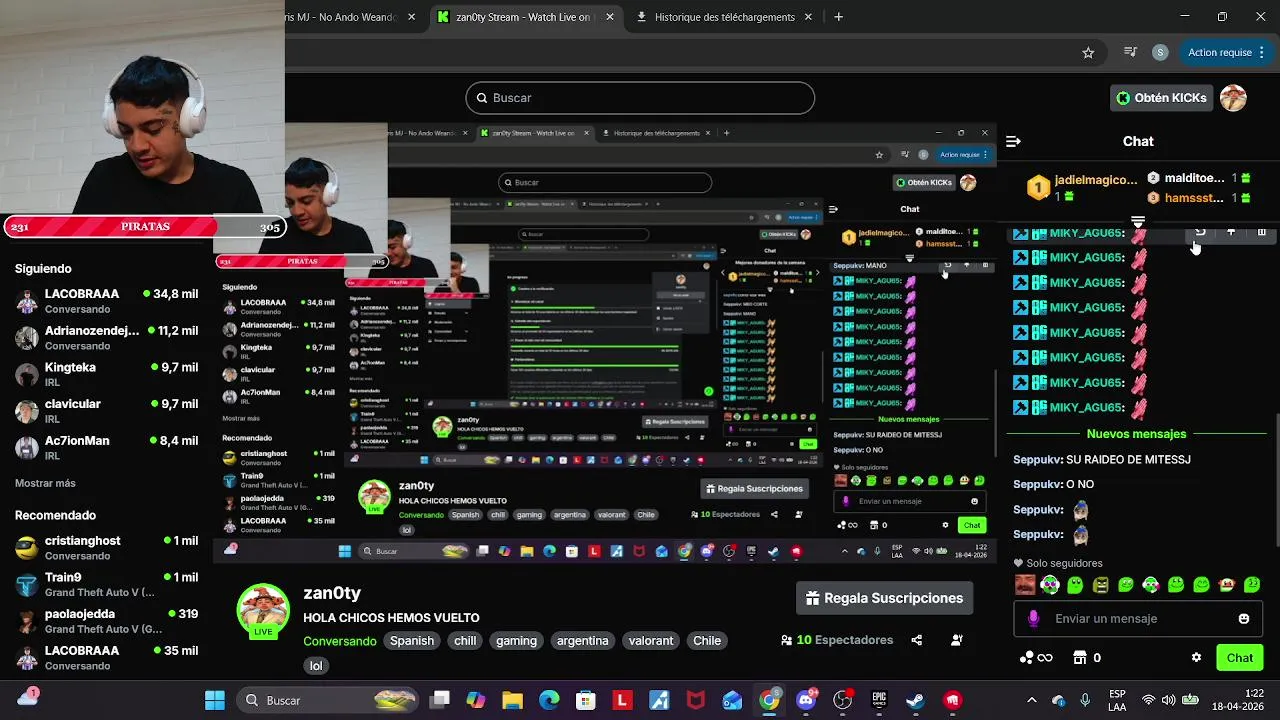
Task: Open a new browser tab with plus
Action: [x=838, y=17]
